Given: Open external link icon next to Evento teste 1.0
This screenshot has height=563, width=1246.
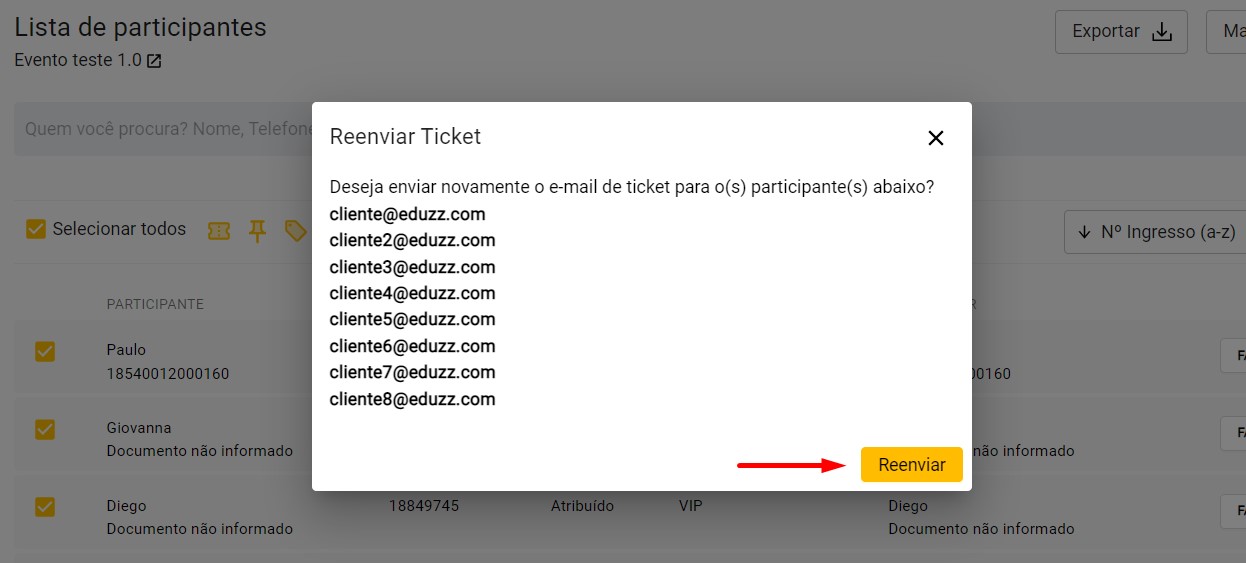Looking at the screenshot, I should click(x=154, y=61).
